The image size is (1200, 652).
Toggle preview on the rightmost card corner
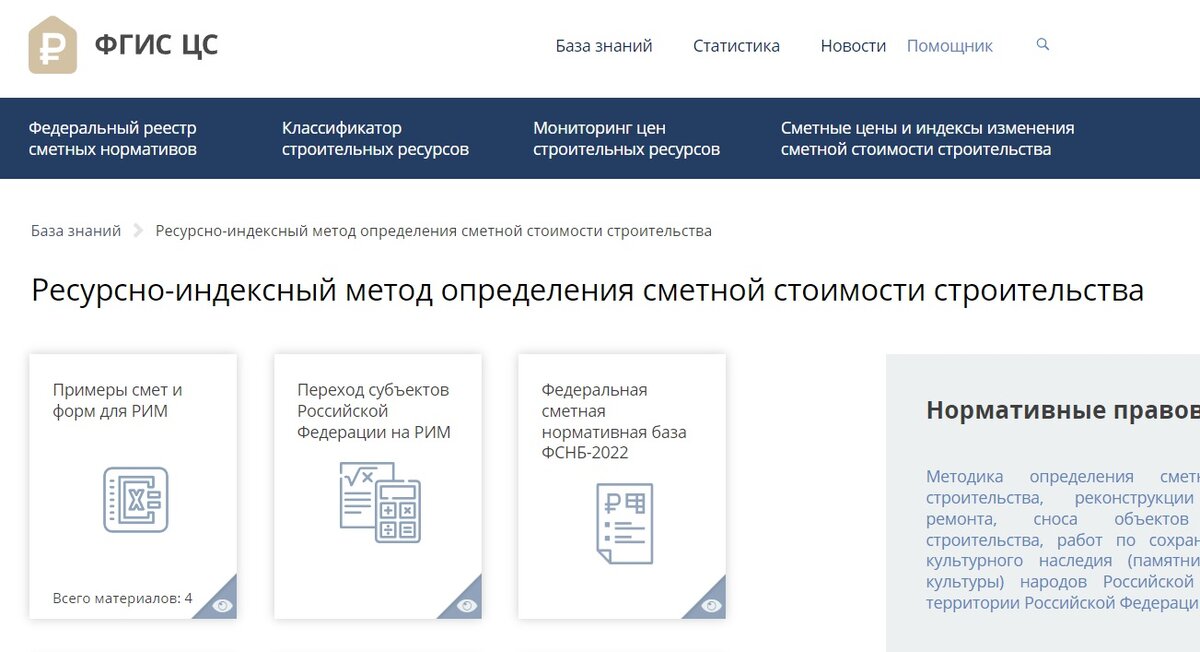tap(710, 604)
